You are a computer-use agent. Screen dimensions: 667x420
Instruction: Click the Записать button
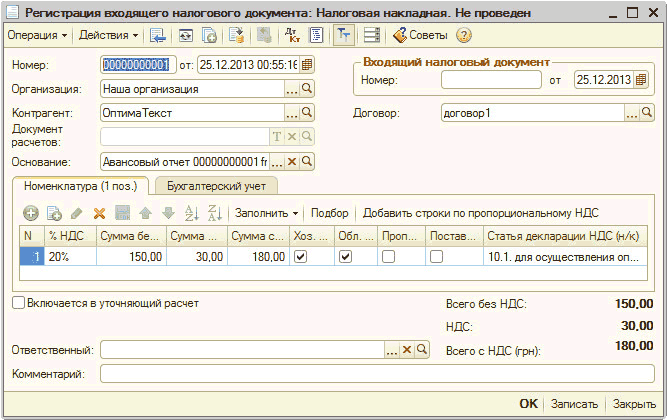pyautogui.click(x=575, y=404)
